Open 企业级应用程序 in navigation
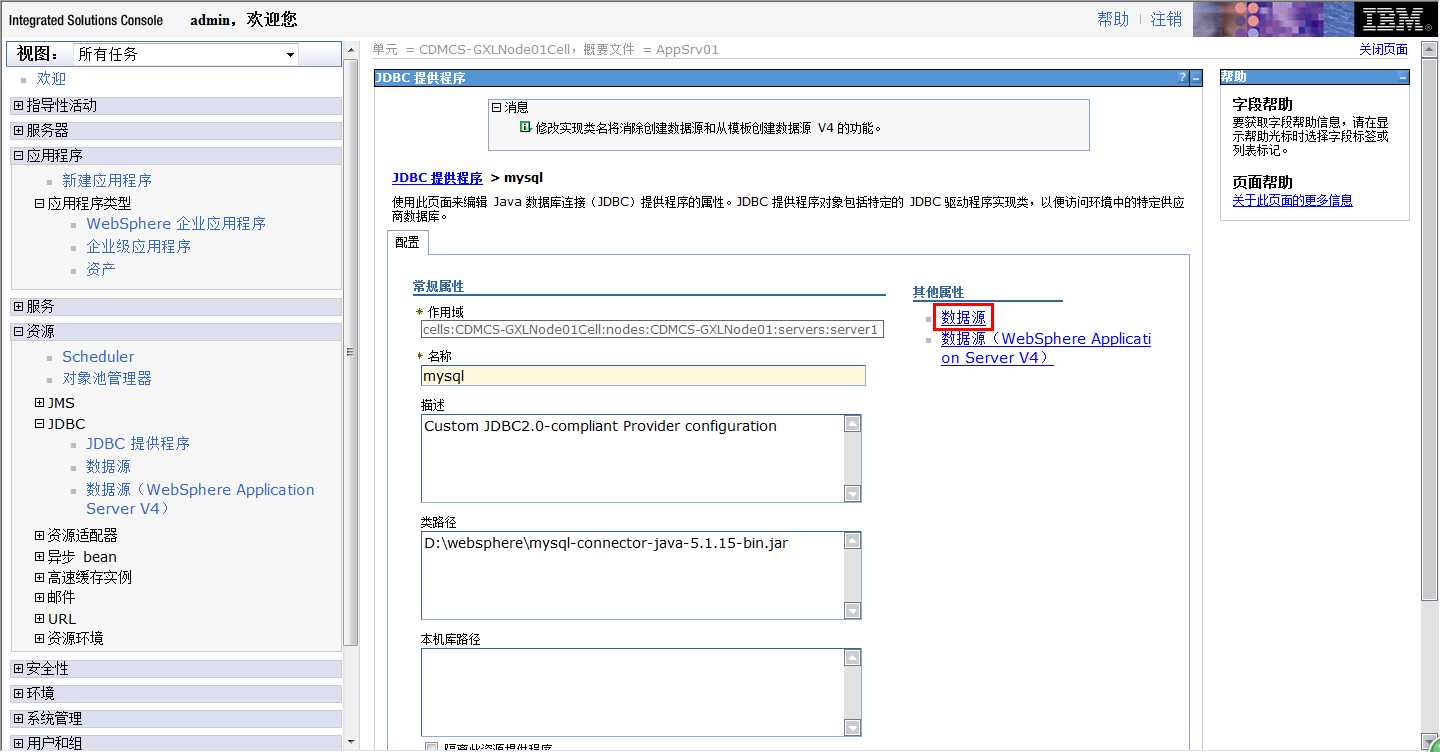This screenshot has height=752, width=1440. point(138,246)
